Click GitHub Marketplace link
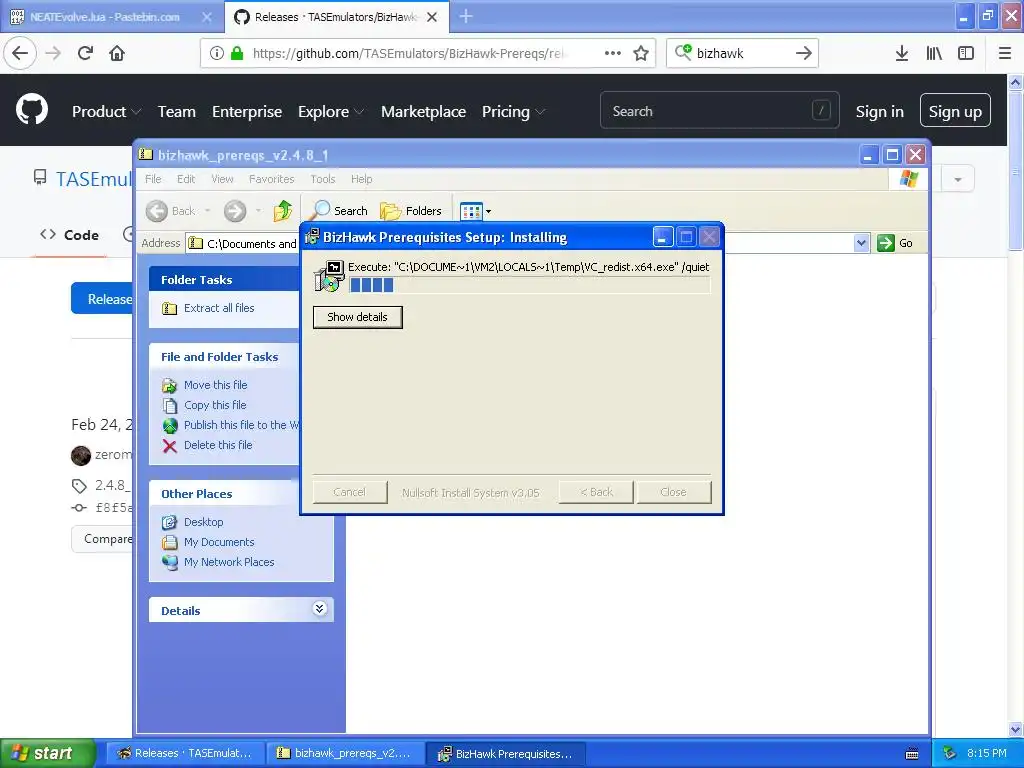This screenshot has height=768, width=1024. pos(423,112)
